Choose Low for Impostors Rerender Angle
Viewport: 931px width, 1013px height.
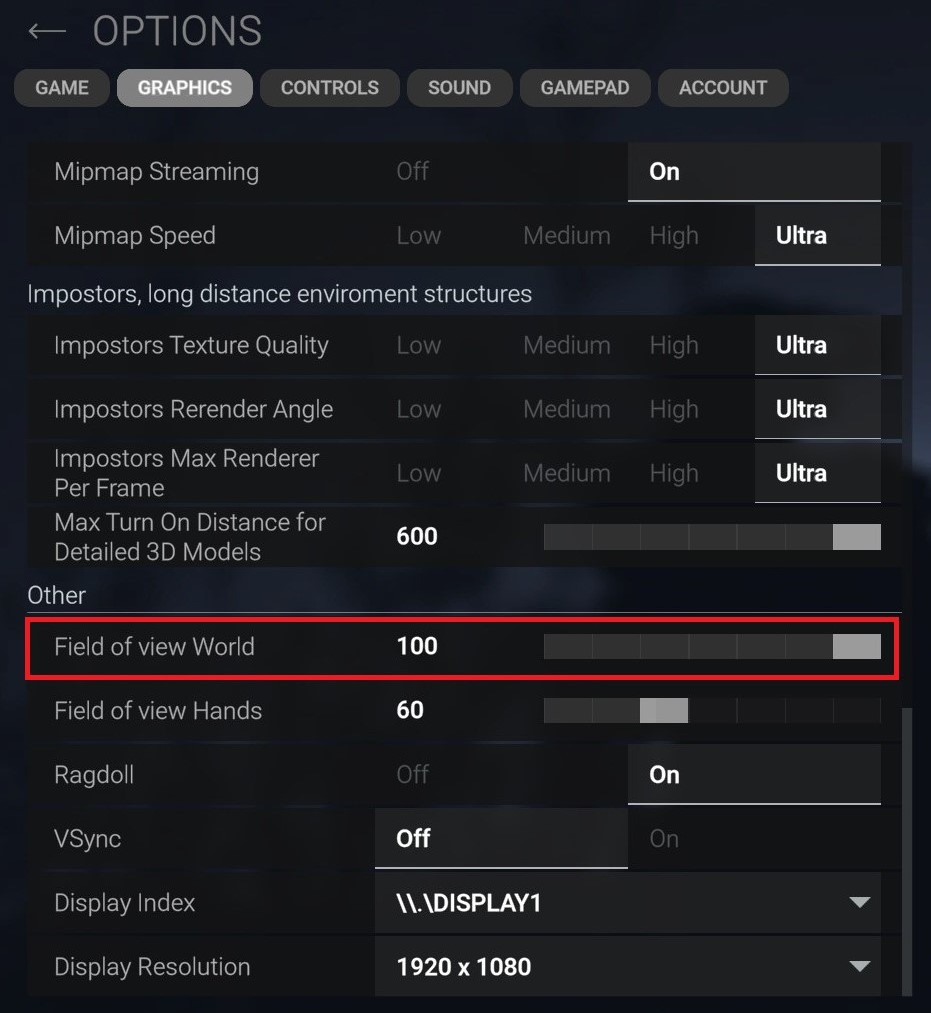coord(418,409)
